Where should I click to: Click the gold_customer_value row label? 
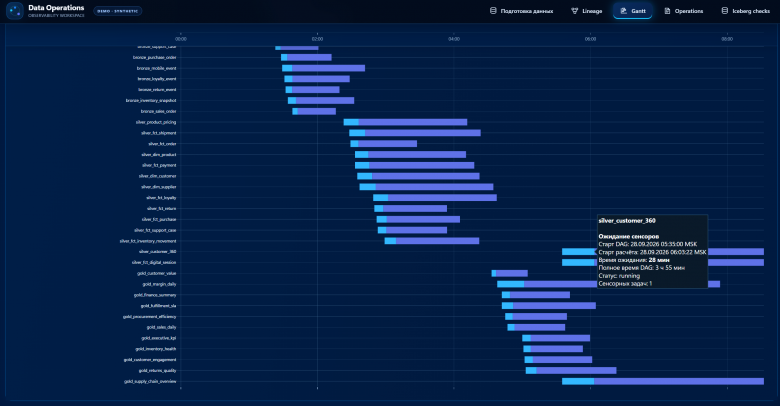pos(157,274)
